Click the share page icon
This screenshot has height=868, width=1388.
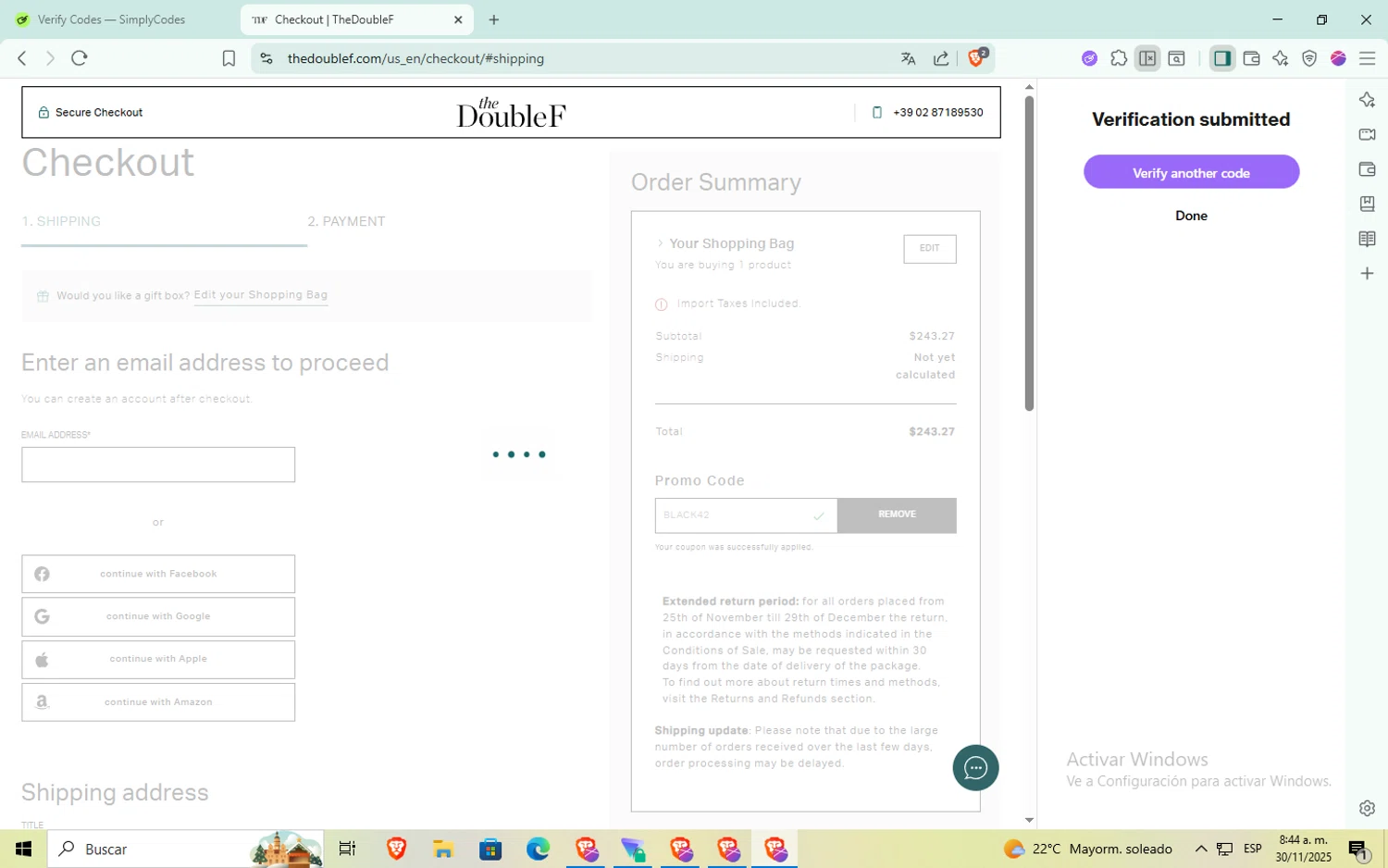click(x=941, y=58)
